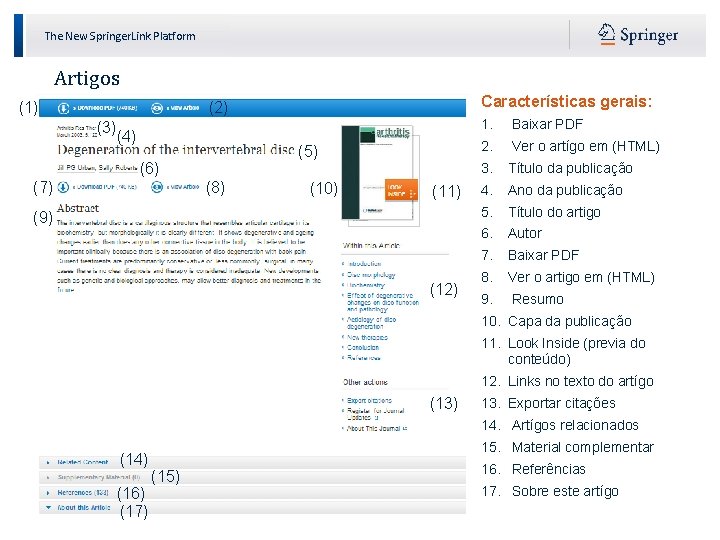This screenshot has height=540, width=720.
Task: Jump to Biochemistry section link
Action: (x=366, y=285)
